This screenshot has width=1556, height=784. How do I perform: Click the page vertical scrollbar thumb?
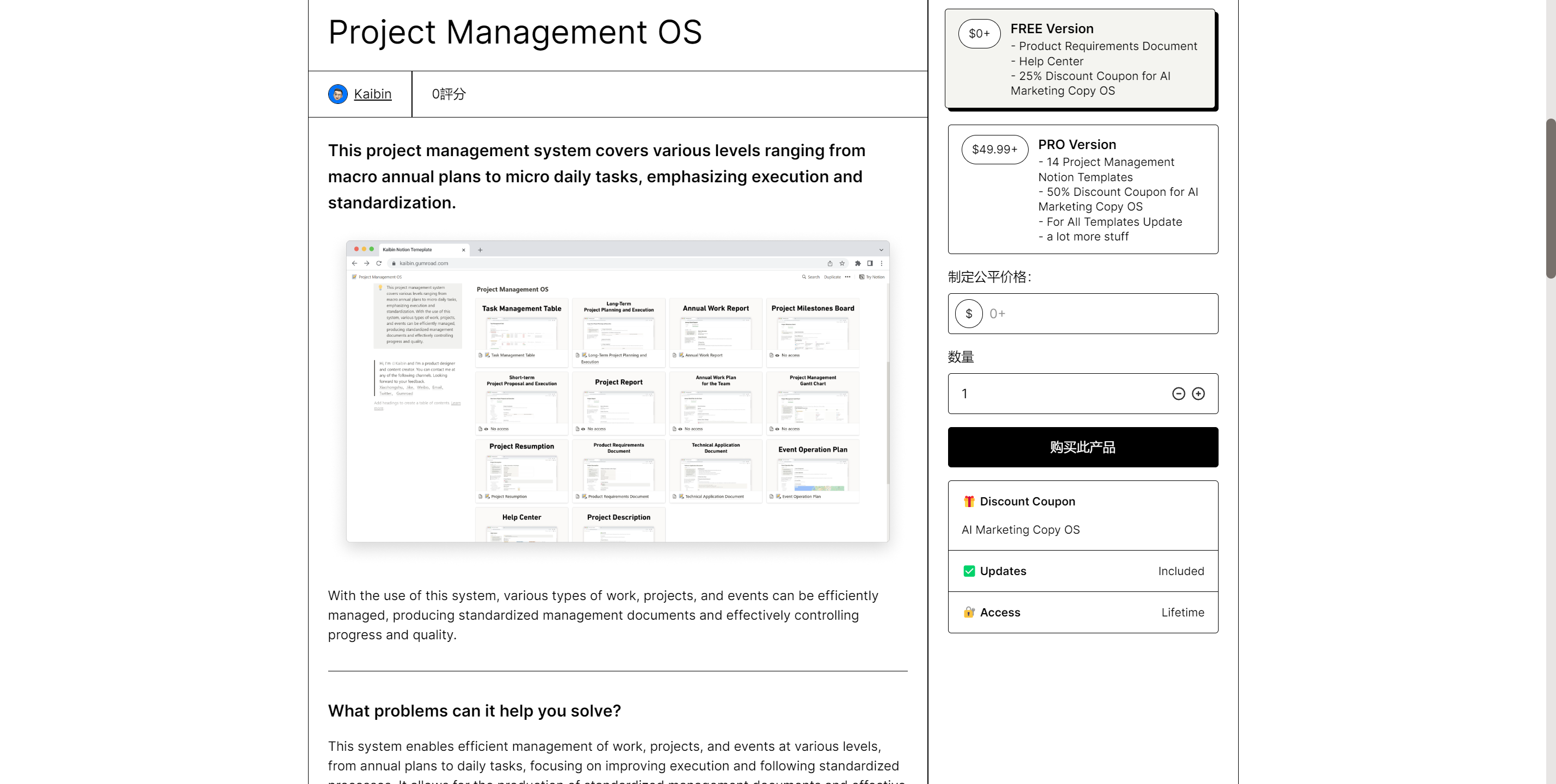pos(1550,199)
